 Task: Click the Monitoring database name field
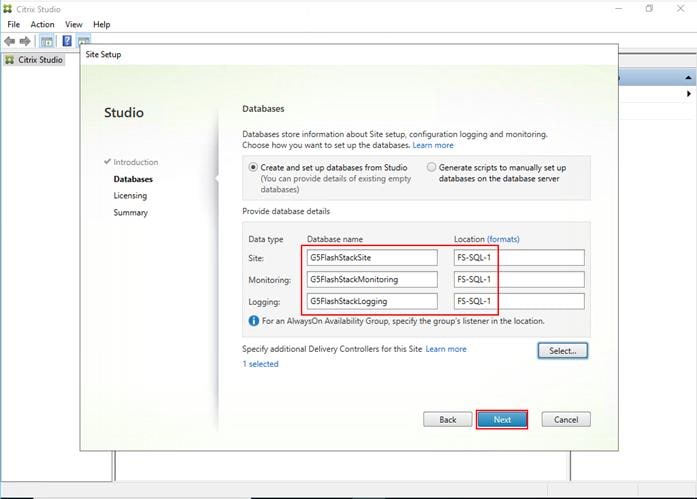(x=372, y=279)
